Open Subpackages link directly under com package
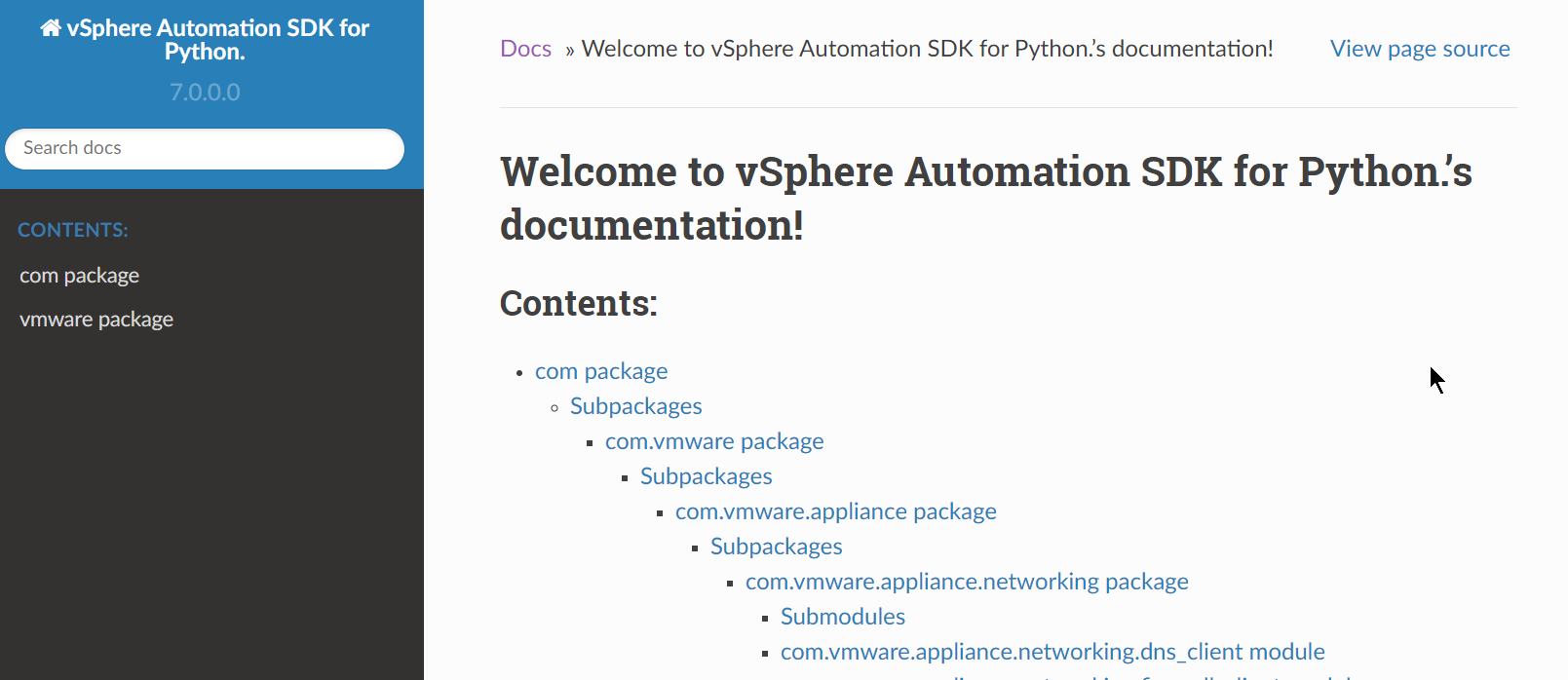Viewport: 1568px width, 680px height. point(635,406)
